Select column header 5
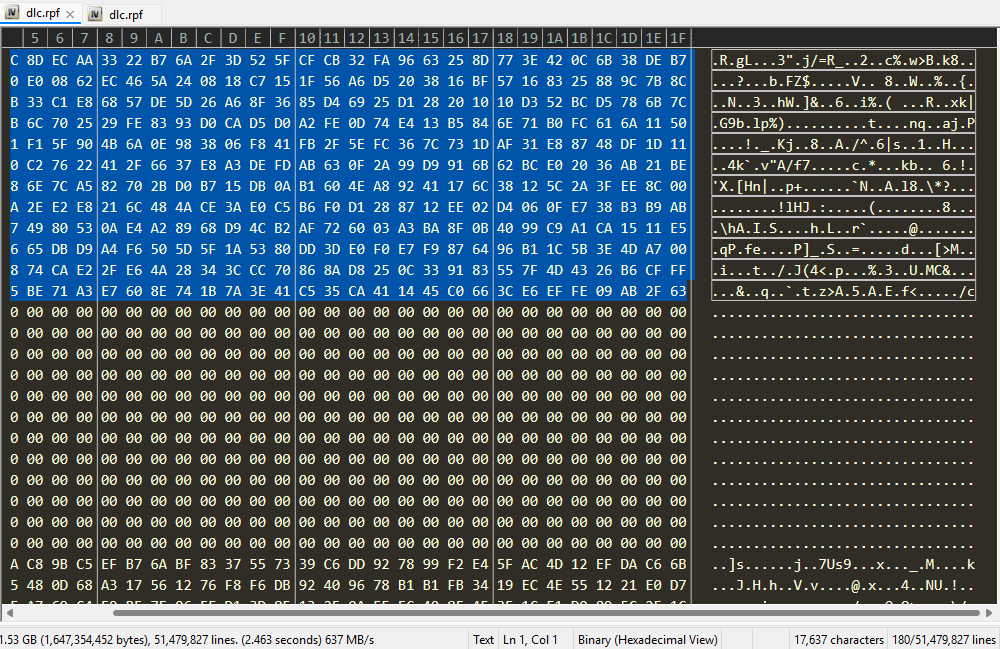The width and height of the screenshot is (1000, 649). [x=35, y=38]
